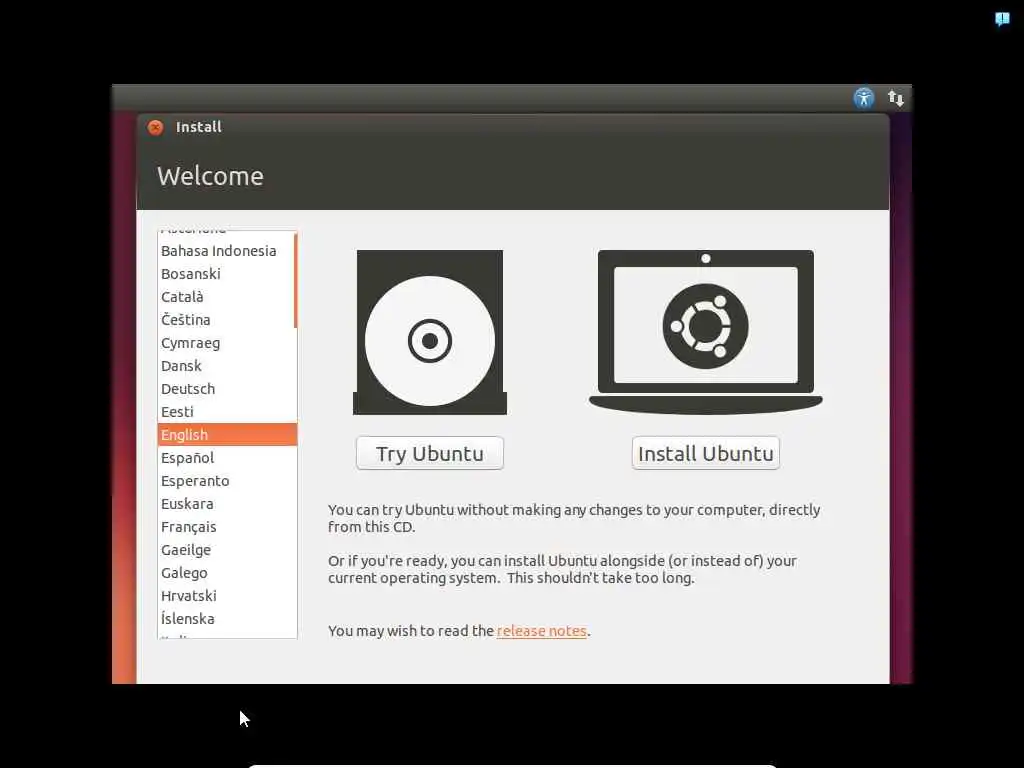Select Bosanski in the language list

(x=227, y=274)
